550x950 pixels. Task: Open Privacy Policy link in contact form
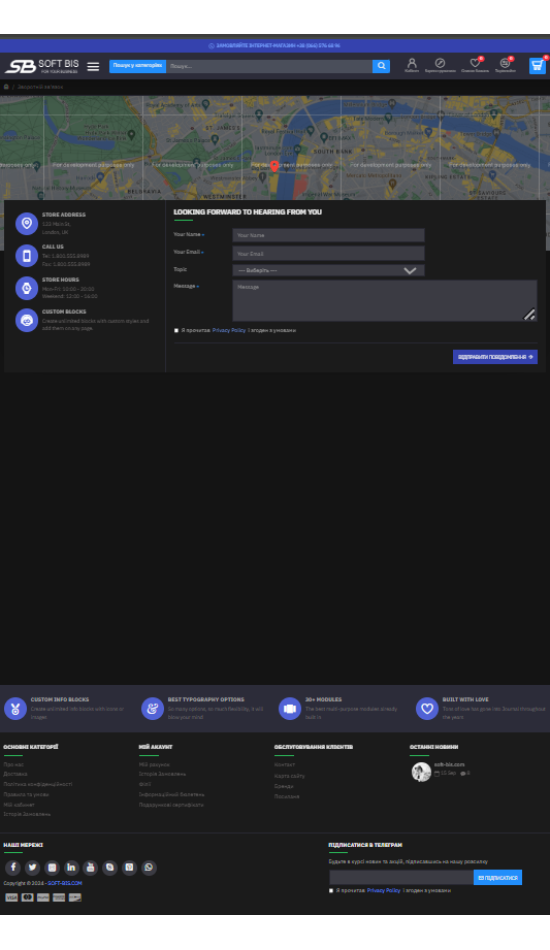click(229, 330)
